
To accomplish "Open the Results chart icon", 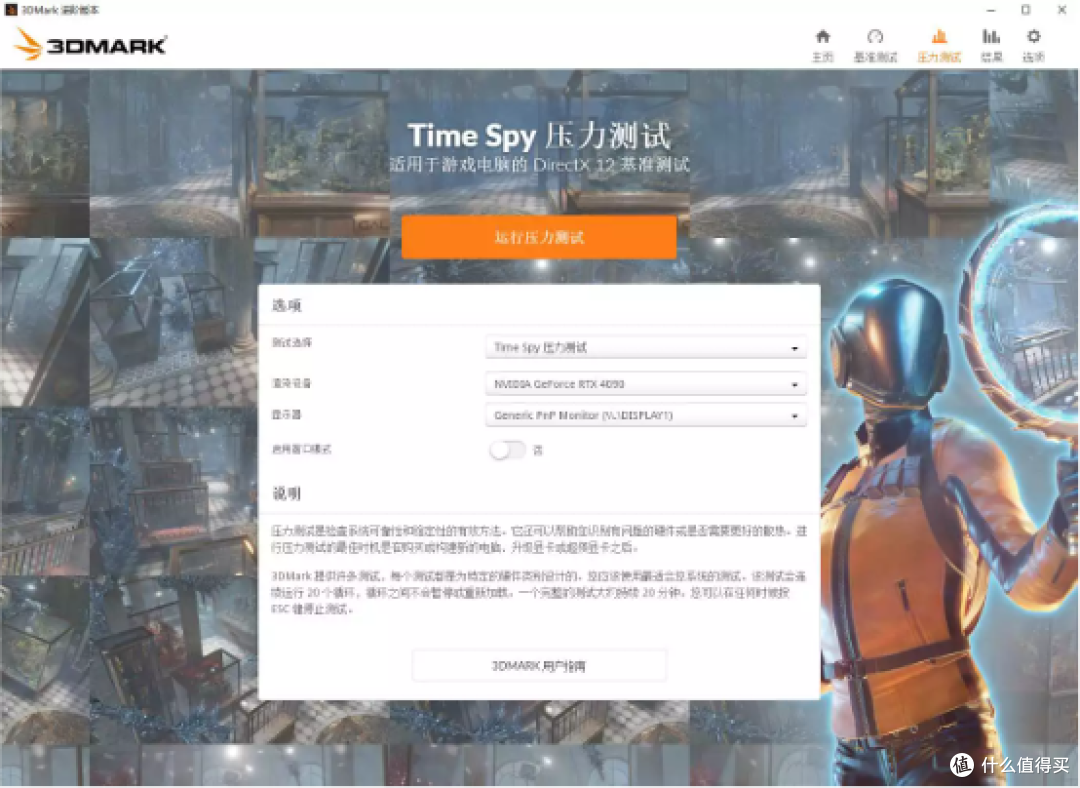I will [x=990, y=37].
